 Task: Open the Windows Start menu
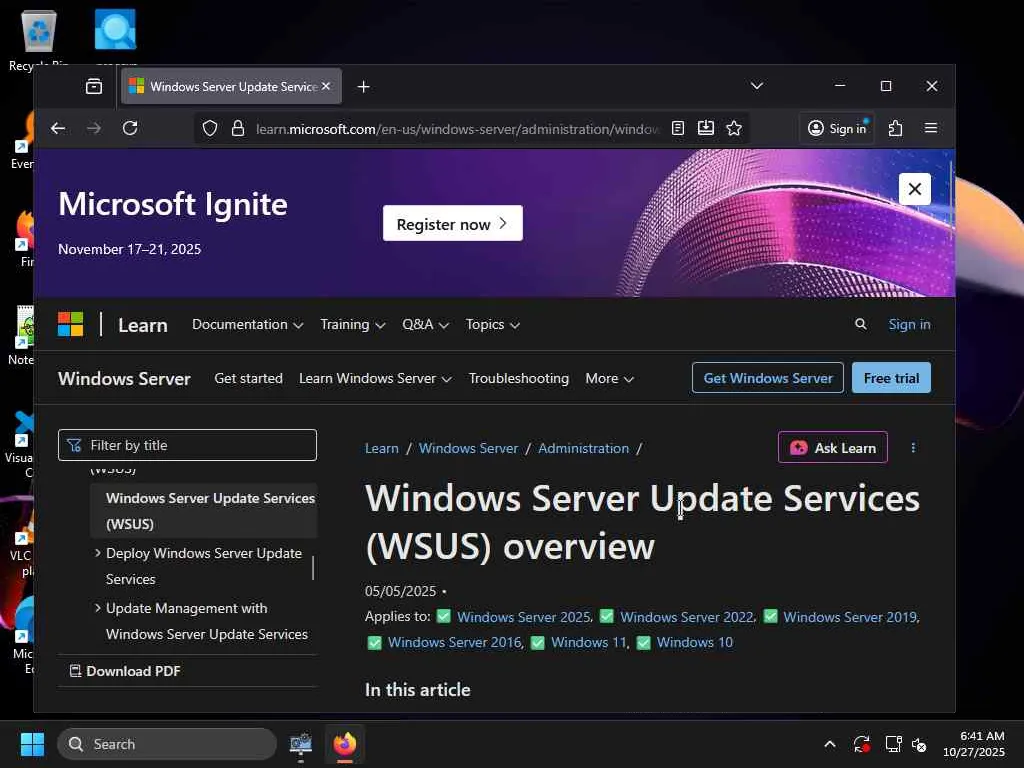pos(32,744)
